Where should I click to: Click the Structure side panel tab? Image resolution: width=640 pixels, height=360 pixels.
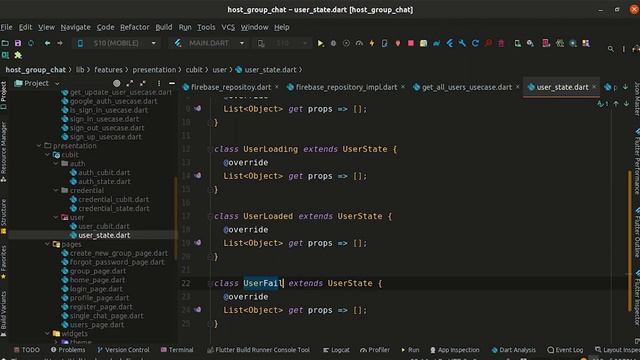point(4,216)
